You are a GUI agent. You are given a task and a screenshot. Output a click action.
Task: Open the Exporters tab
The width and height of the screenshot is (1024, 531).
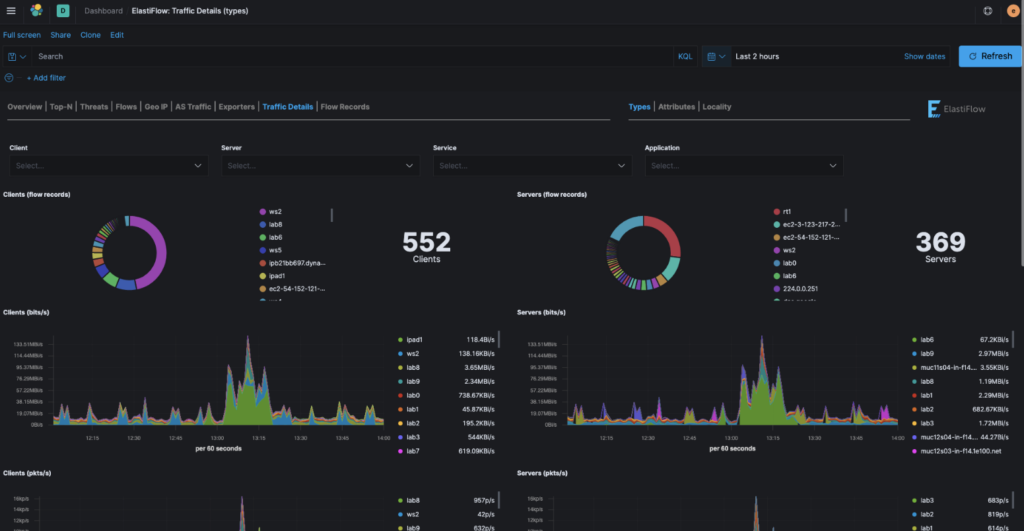click(236, 107)
